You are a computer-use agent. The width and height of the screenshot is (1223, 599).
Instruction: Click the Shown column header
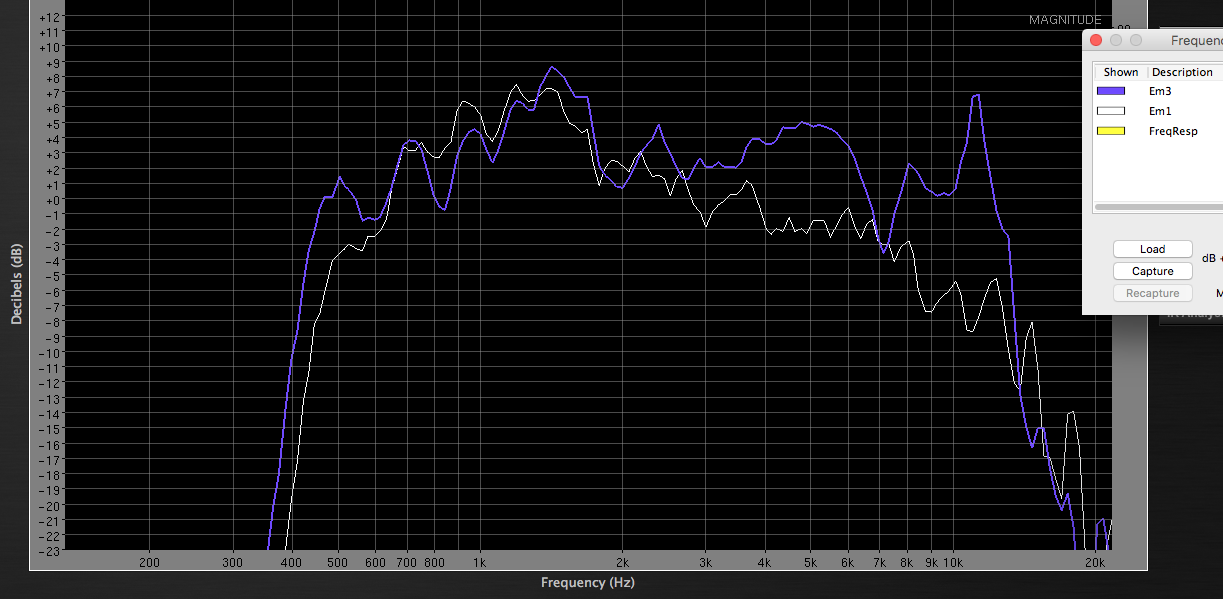(1120, 72)
